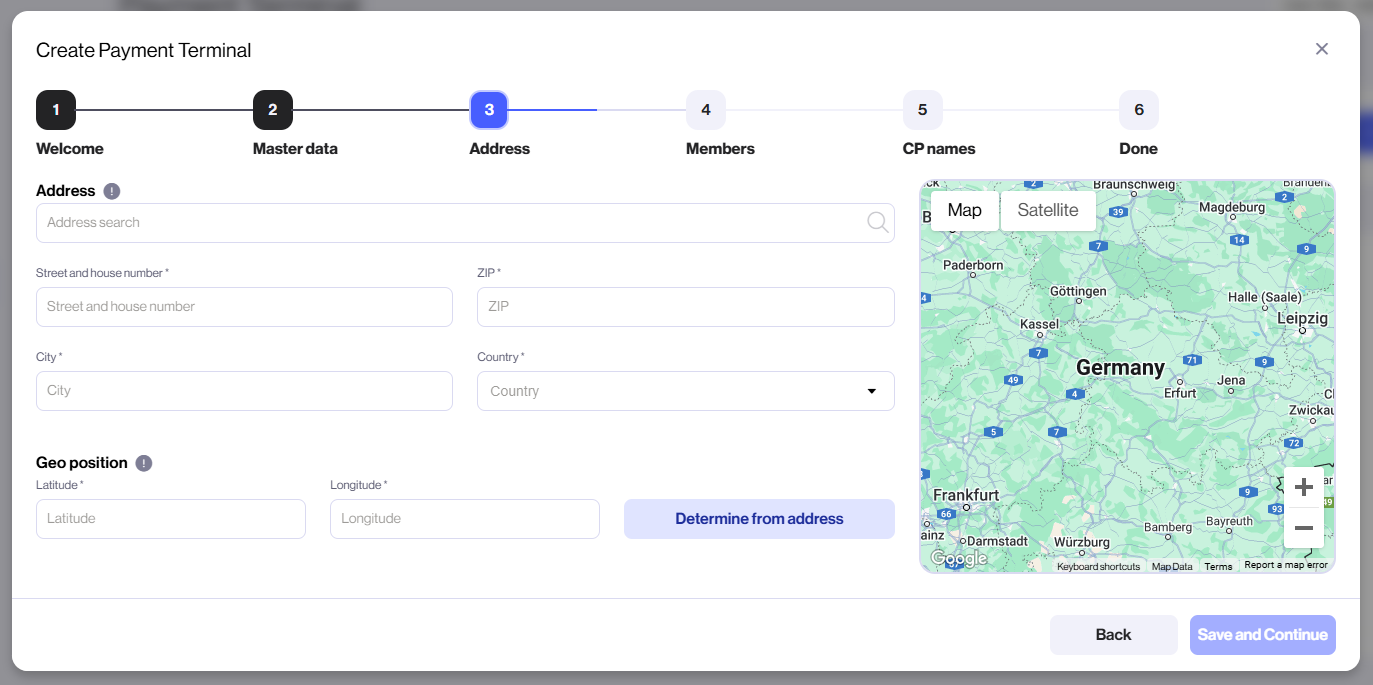
Task: Zoom in on the map with plus control
Action: 1303,487
